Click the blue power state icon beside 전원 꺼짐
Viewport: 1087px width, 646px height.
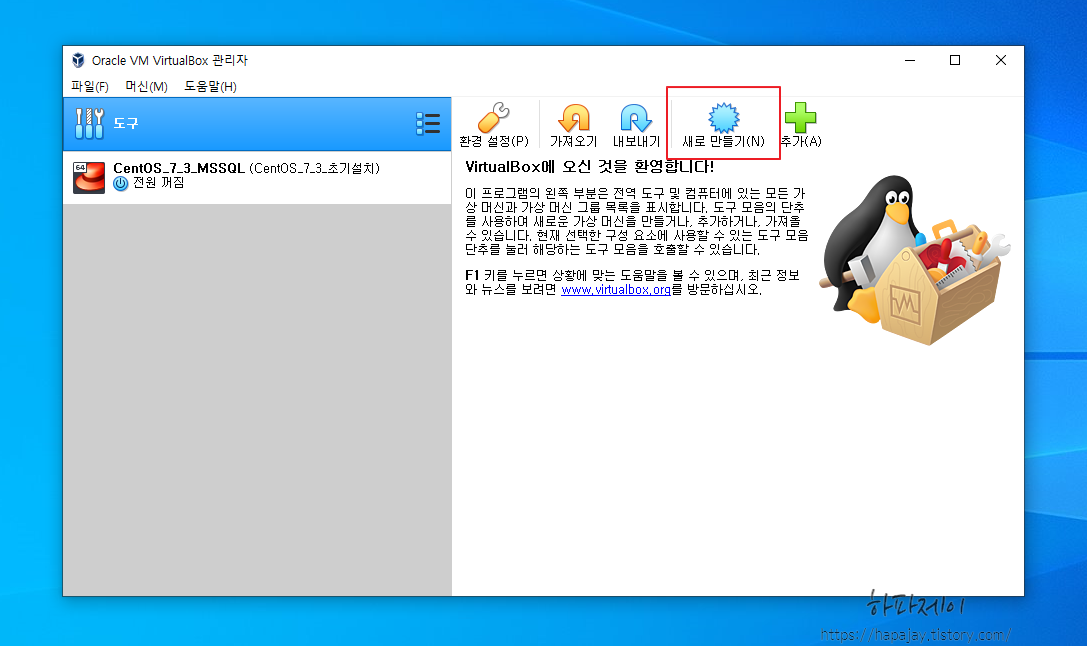tap(121, 184)
